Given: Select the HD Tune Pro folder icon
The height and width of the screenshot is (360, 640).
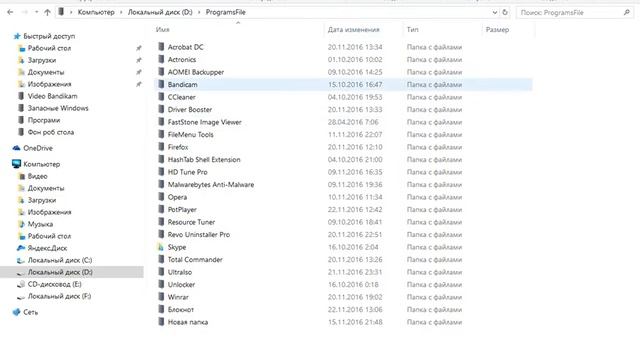Looking at the screenshot, I should [x=161, y=172].
